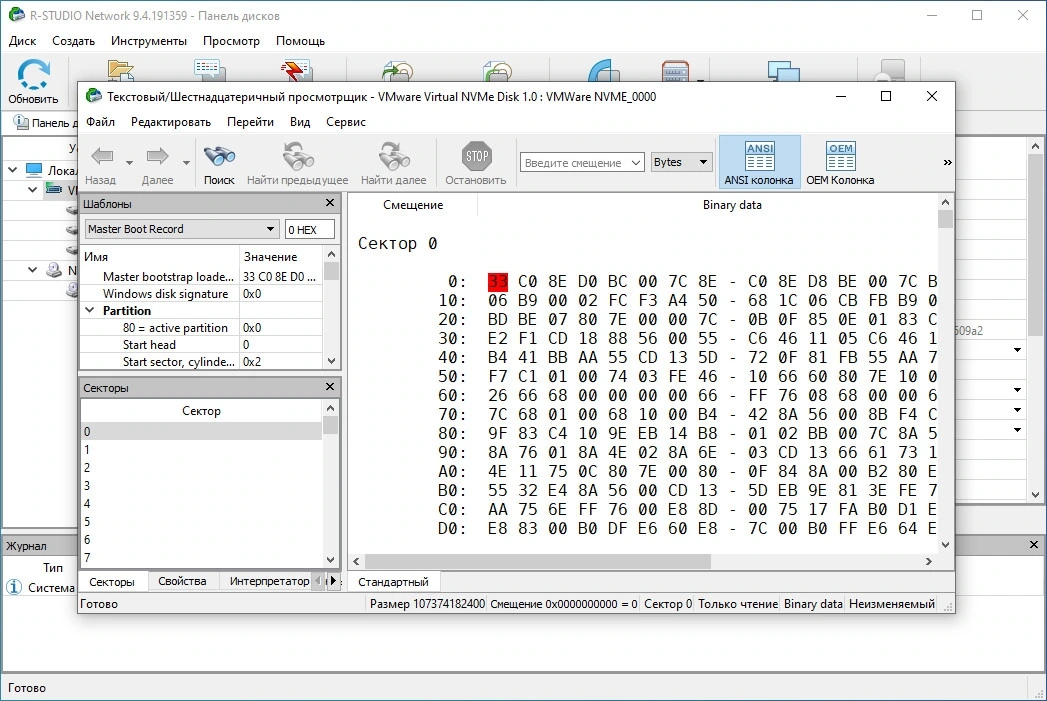Close the Шаблоны panel
Image resolution: width=1047 pixels, height=701 pixels.
pyautogui.click(x=330, y=203)
